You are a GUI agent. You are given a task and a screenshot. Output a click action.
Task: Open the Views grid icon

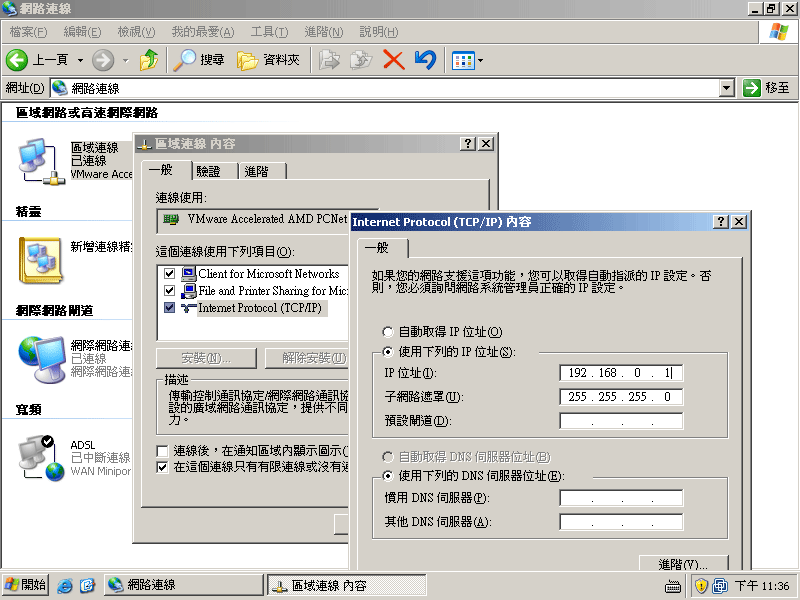[463, 61]
